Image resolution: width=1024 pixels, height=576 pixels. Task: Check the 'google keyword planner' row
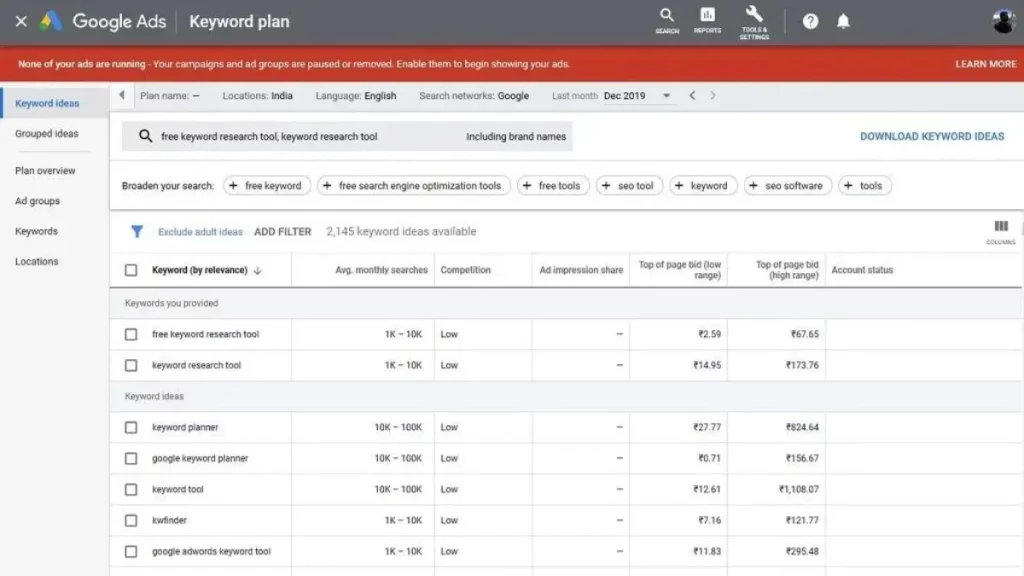click(x=131, y=458)
